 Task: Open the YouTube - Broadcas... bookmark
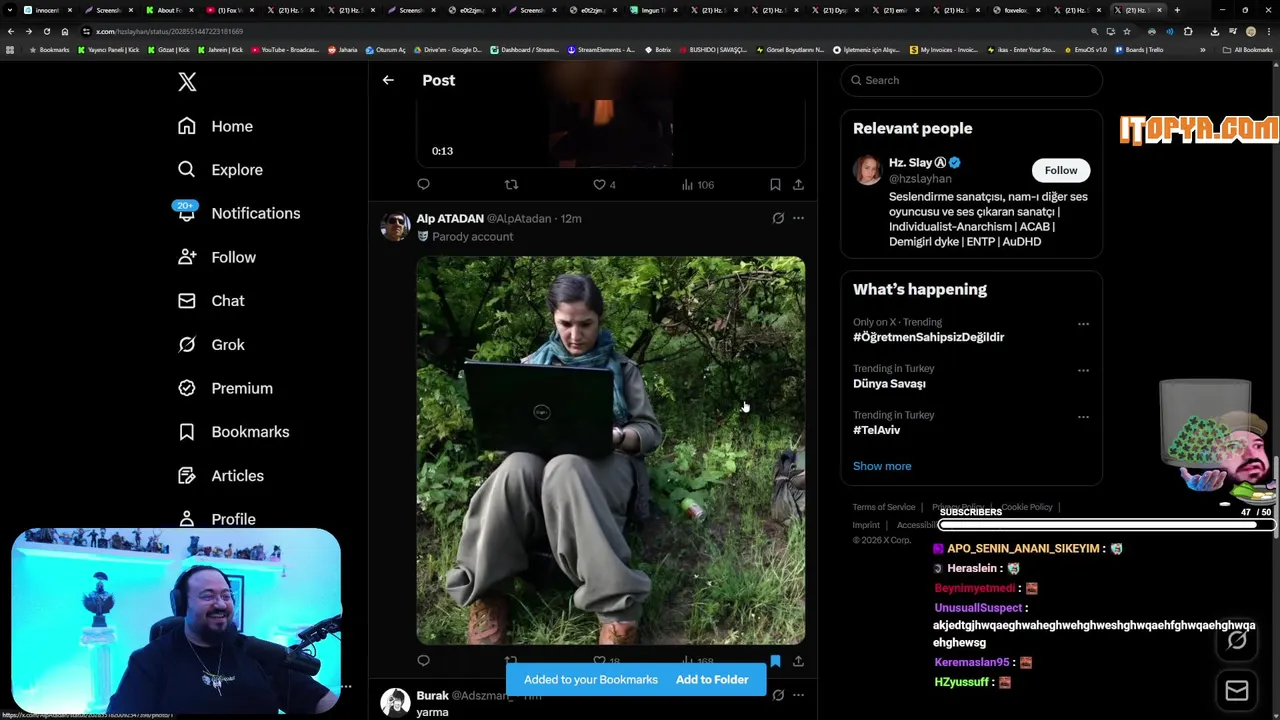(284, 49)
